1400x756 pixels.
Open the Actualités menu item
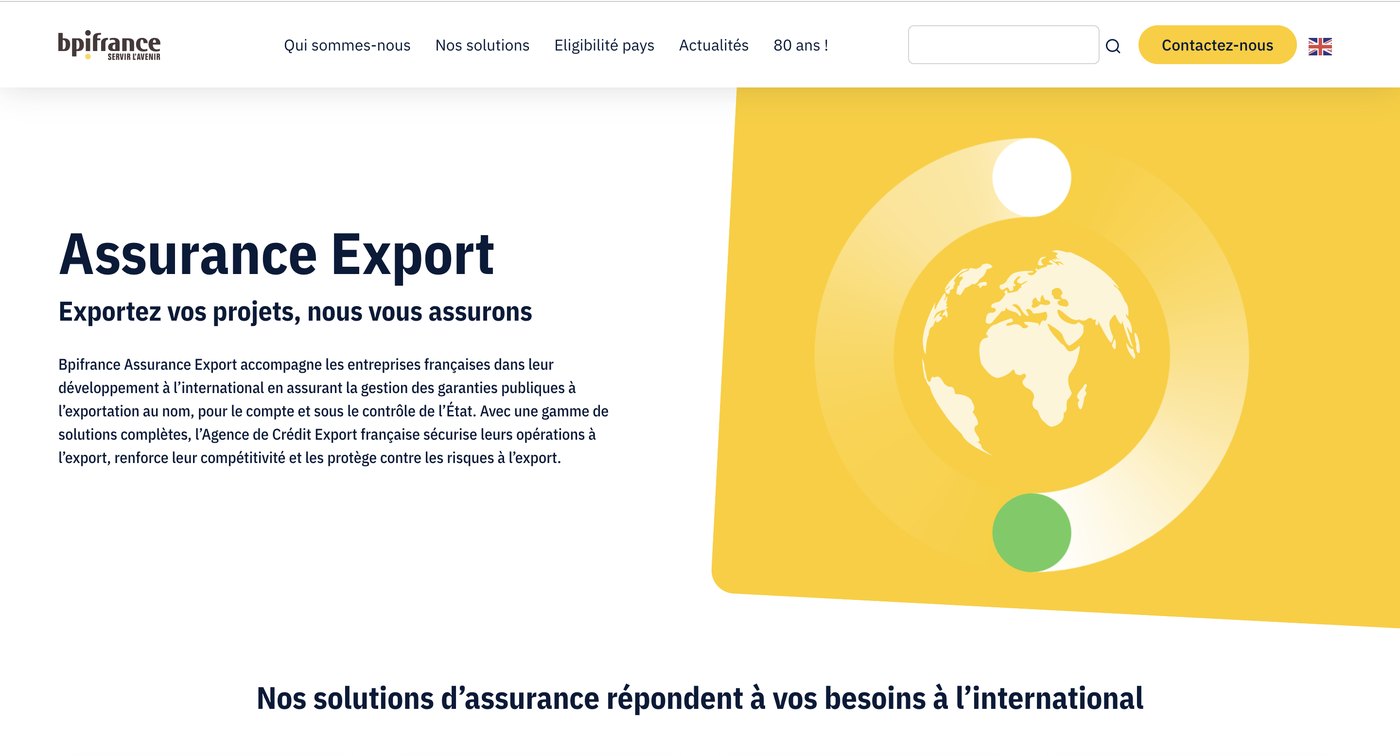(x=713, y=45)
